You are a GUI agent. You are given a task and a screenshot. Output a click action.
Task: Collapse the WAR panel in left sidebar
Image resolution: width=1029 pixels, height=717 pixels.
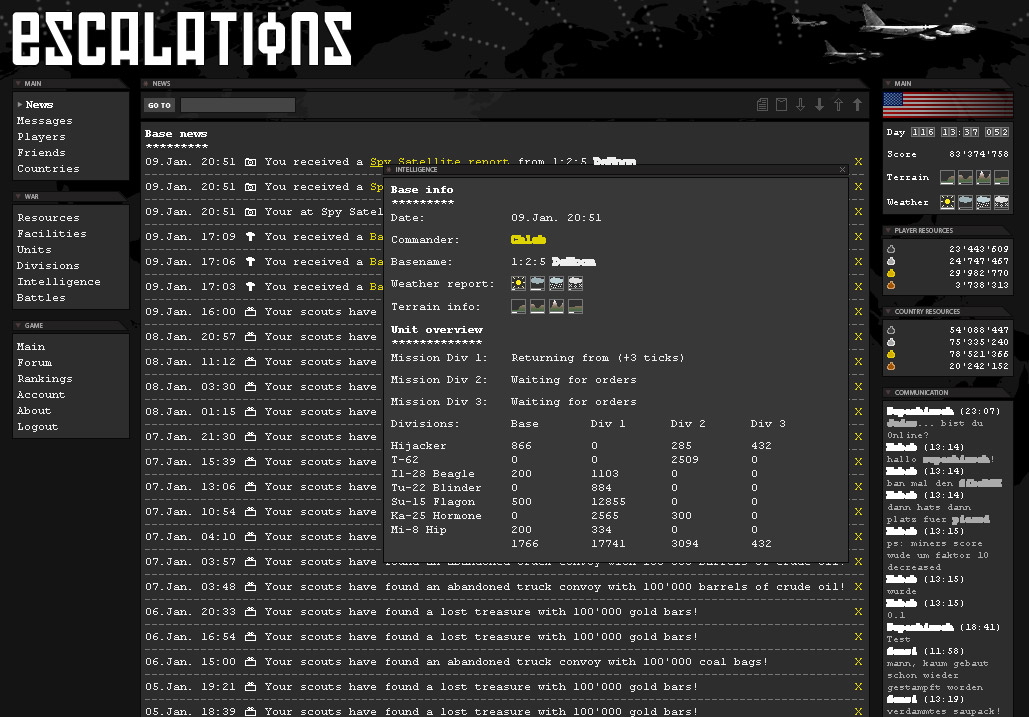pyautogui.click(x=18, y=197)
